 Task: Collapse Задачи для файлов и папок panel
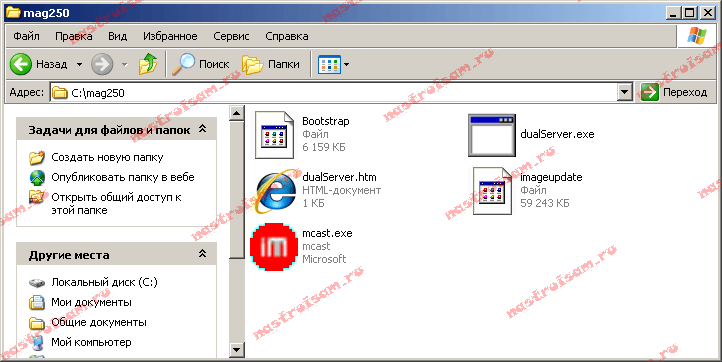[202, 129]
